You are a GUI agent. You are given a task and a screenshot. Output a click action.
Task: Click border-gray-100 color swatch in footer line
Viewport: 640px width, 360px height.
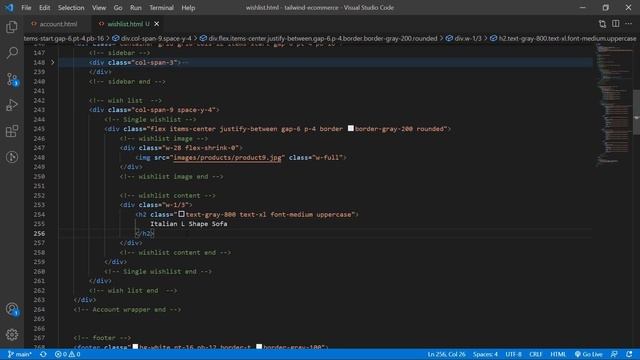point(259,347)
